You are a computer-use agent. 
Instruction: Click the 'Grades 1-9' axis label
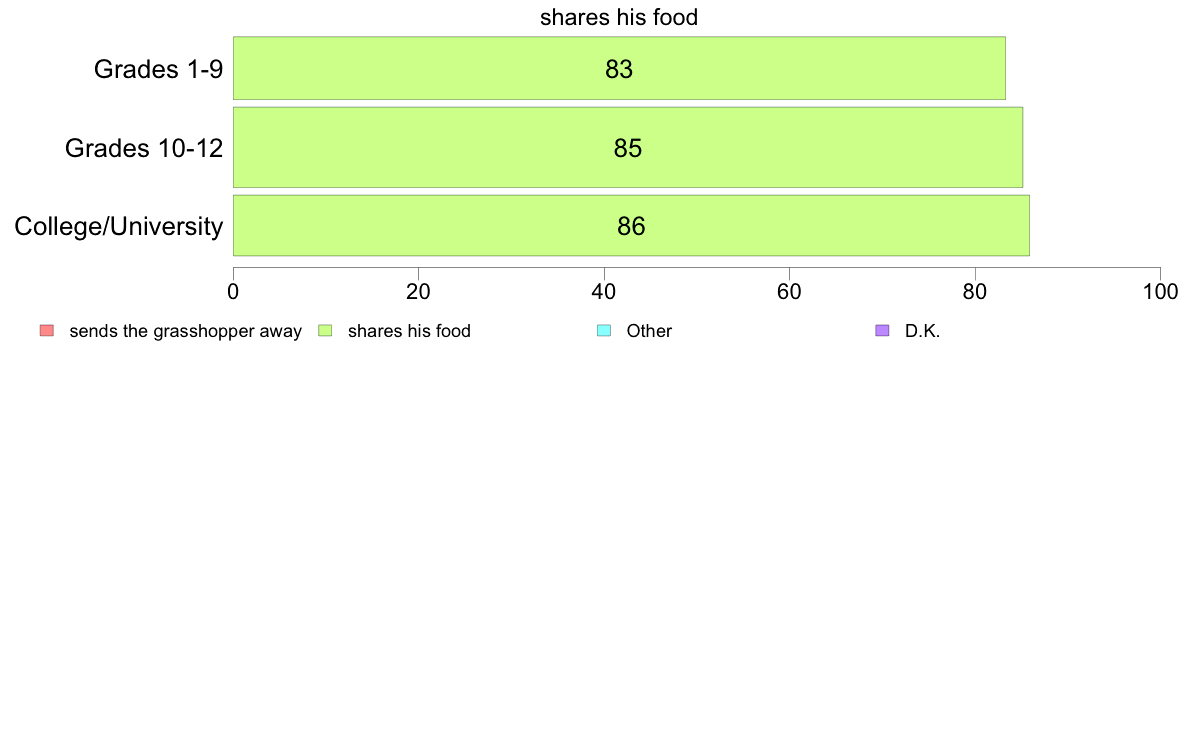[x=158, y=69]
